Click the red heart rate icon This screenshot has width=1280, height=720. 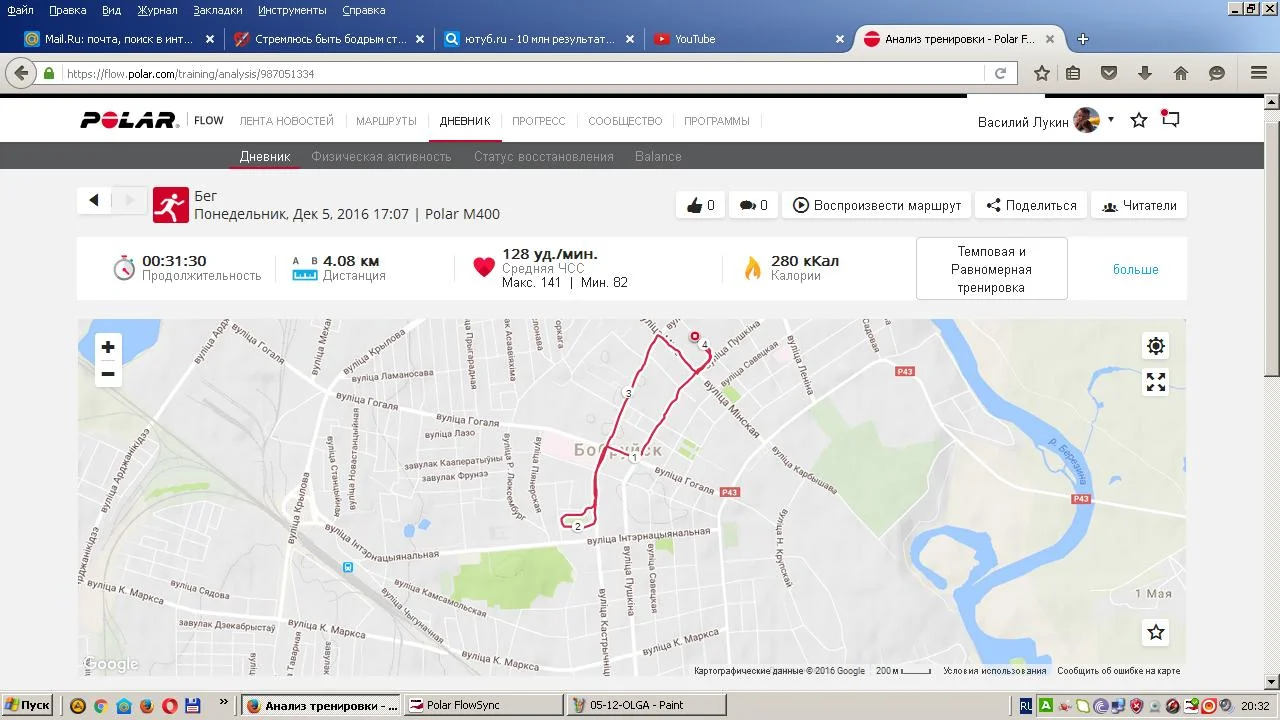484,267
